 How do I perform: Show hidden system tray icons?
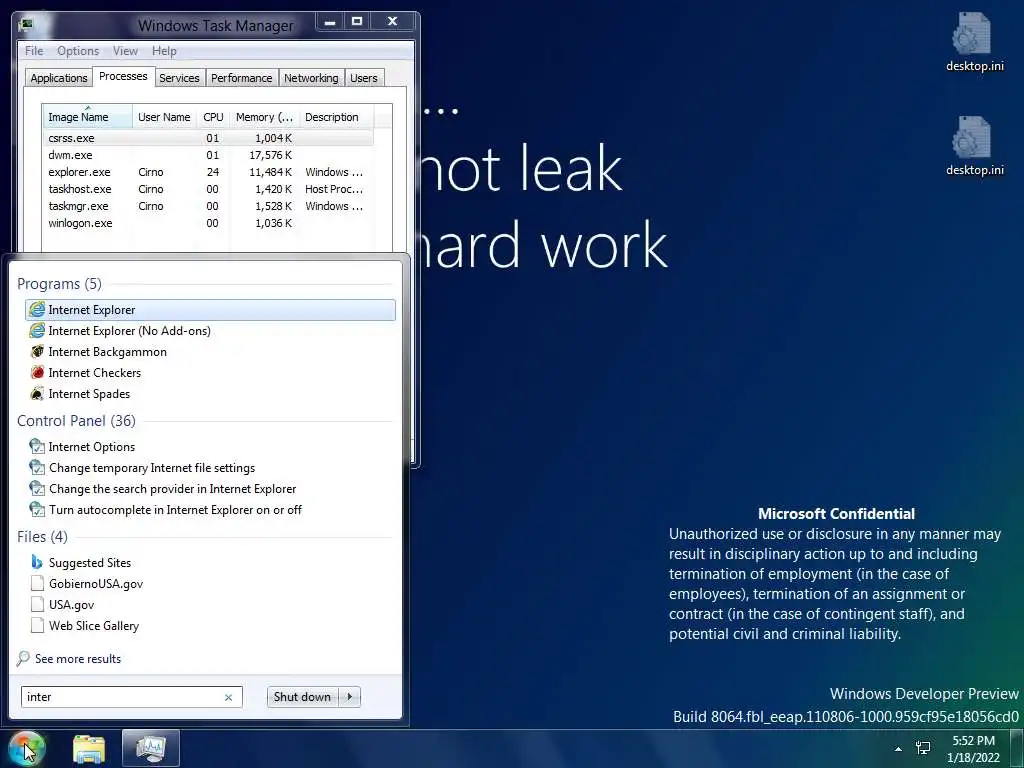898,749
